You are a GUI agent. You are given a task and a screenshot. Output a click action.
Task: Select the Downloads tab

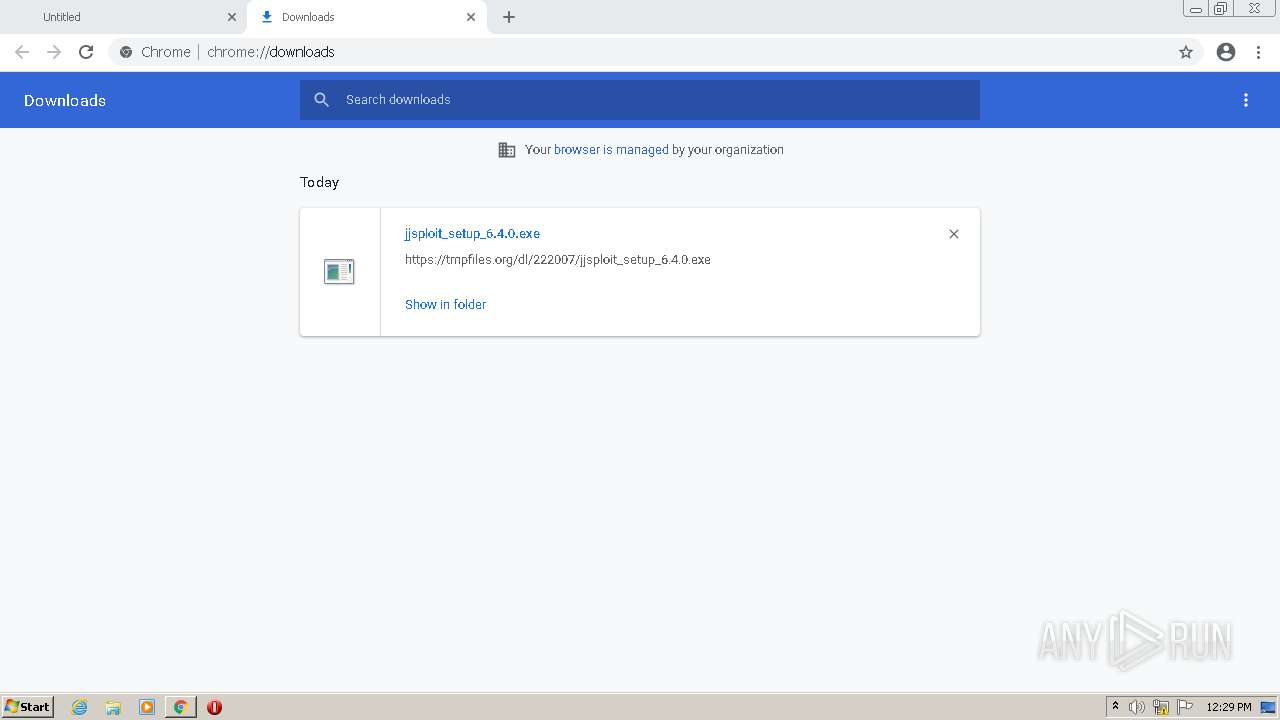[x=367, y=17]
